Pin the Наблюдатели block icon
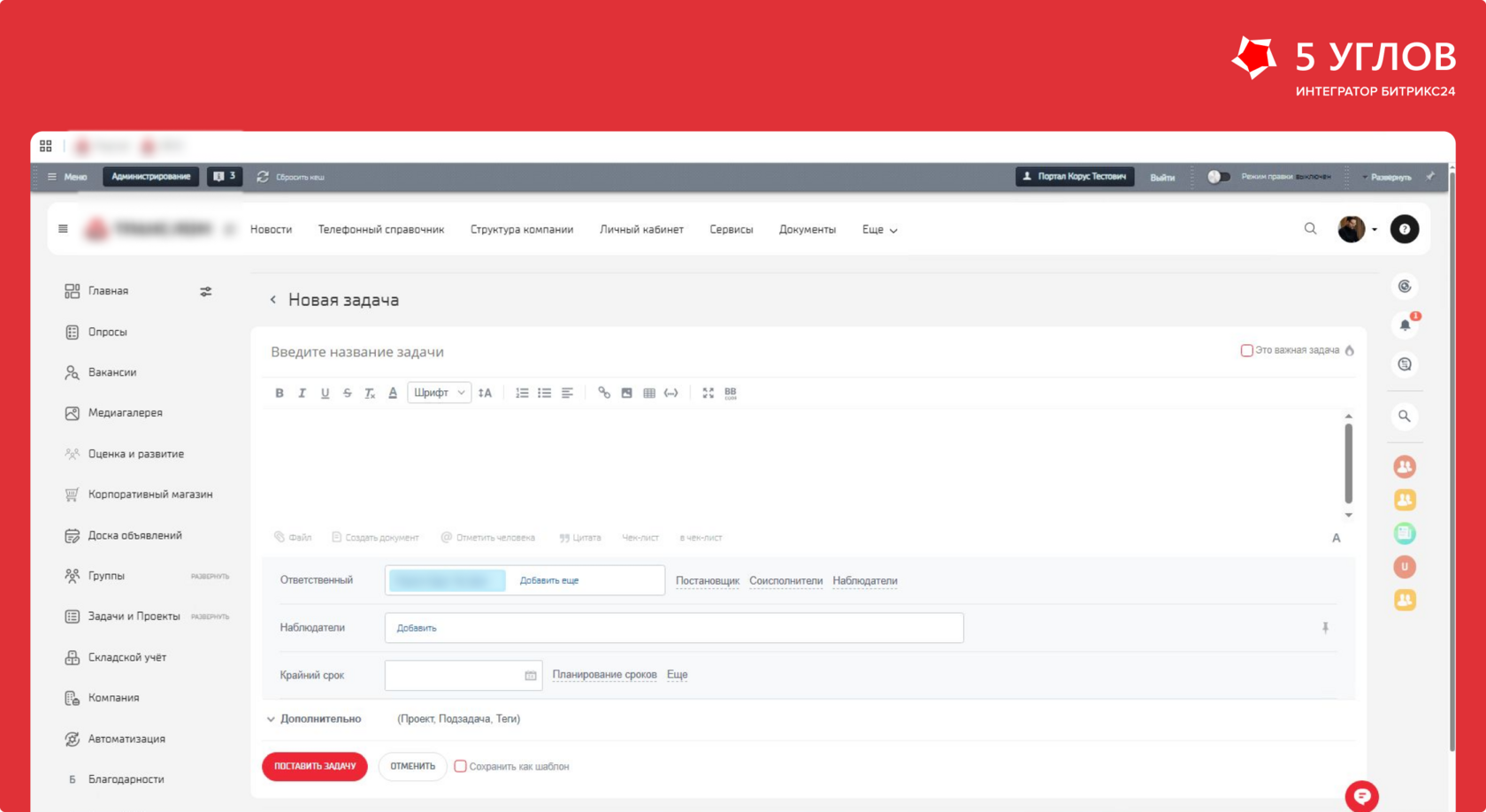The image size is (1486, 812). pos(1325,628)
